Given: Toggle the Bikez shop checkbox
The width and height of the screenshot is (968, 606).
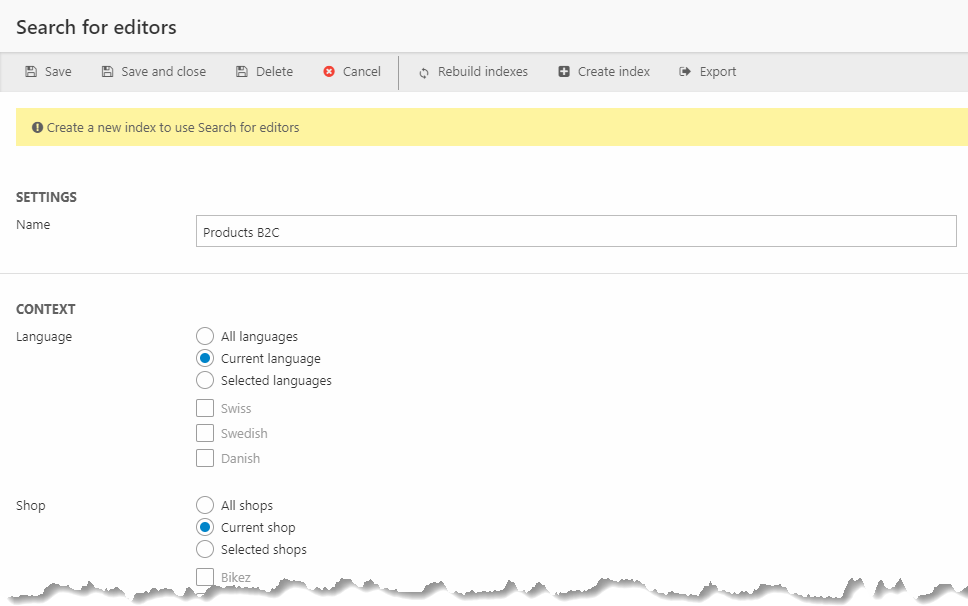Looking at the screenshot, I should 205,575.
